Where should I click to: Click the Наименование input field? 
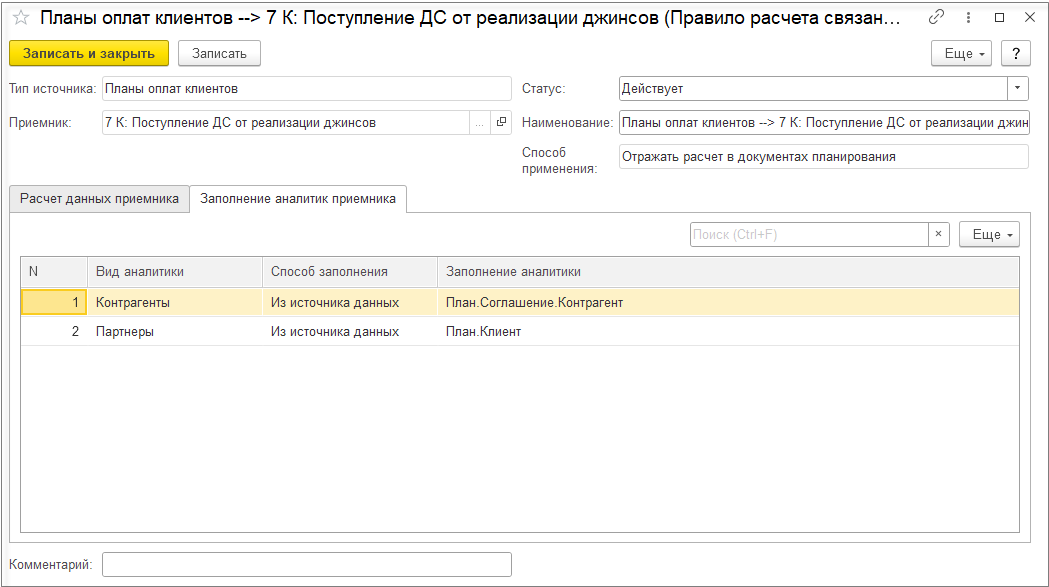coord(824,122)
